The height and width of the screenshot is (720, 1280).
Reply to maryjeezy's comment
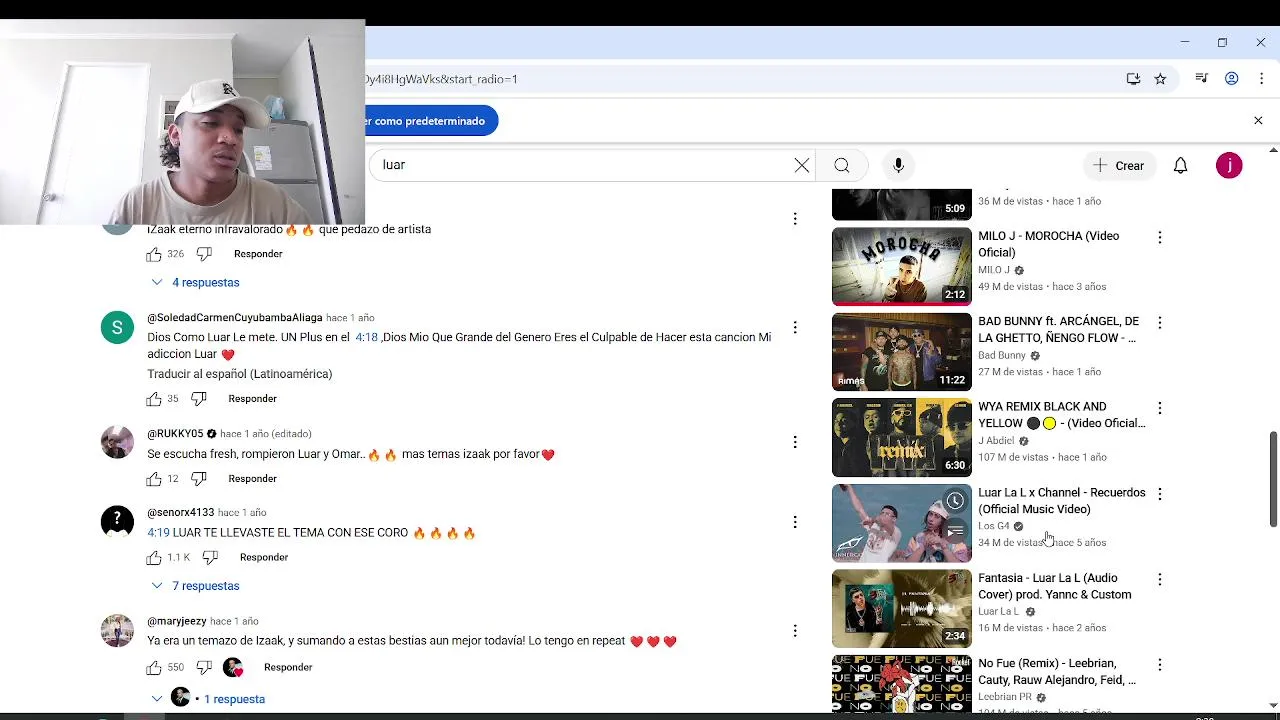288,667
